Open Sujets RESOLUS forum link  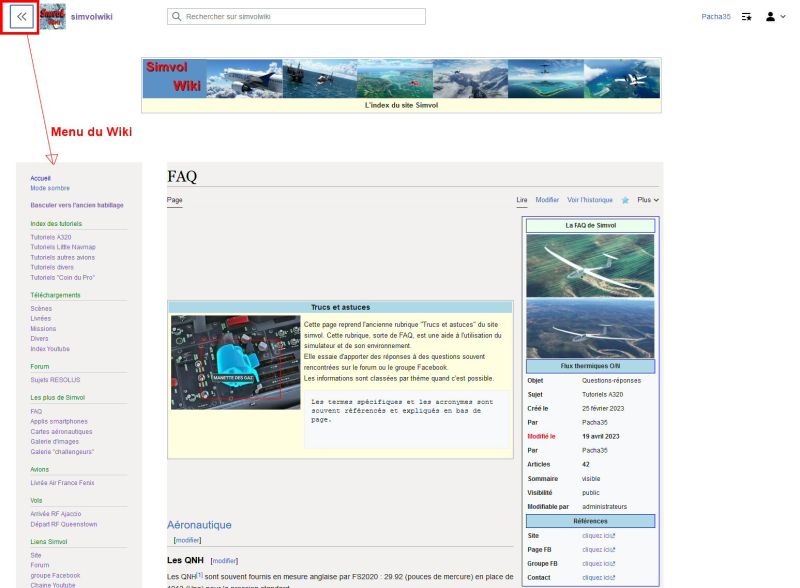click(x=55, y=380)
